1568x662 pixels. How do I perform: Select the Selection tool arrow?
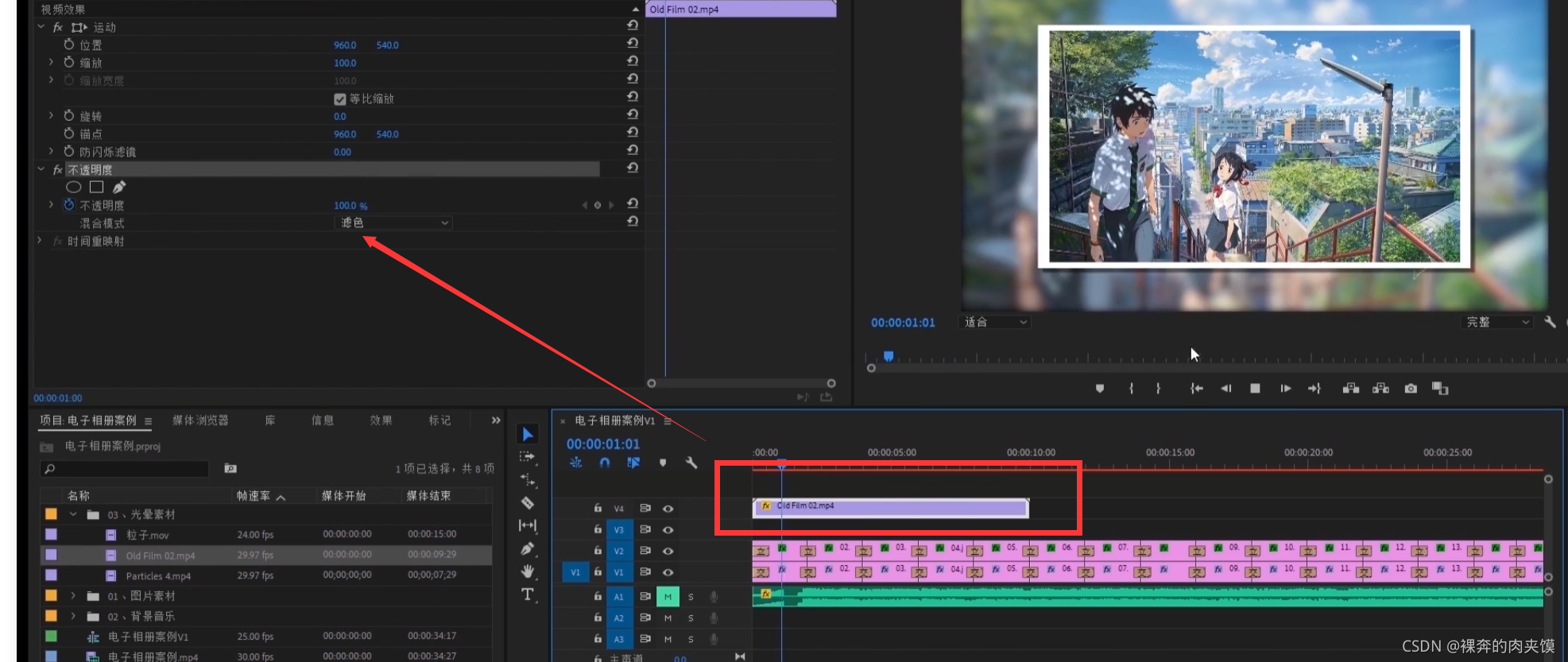point(528,434)
